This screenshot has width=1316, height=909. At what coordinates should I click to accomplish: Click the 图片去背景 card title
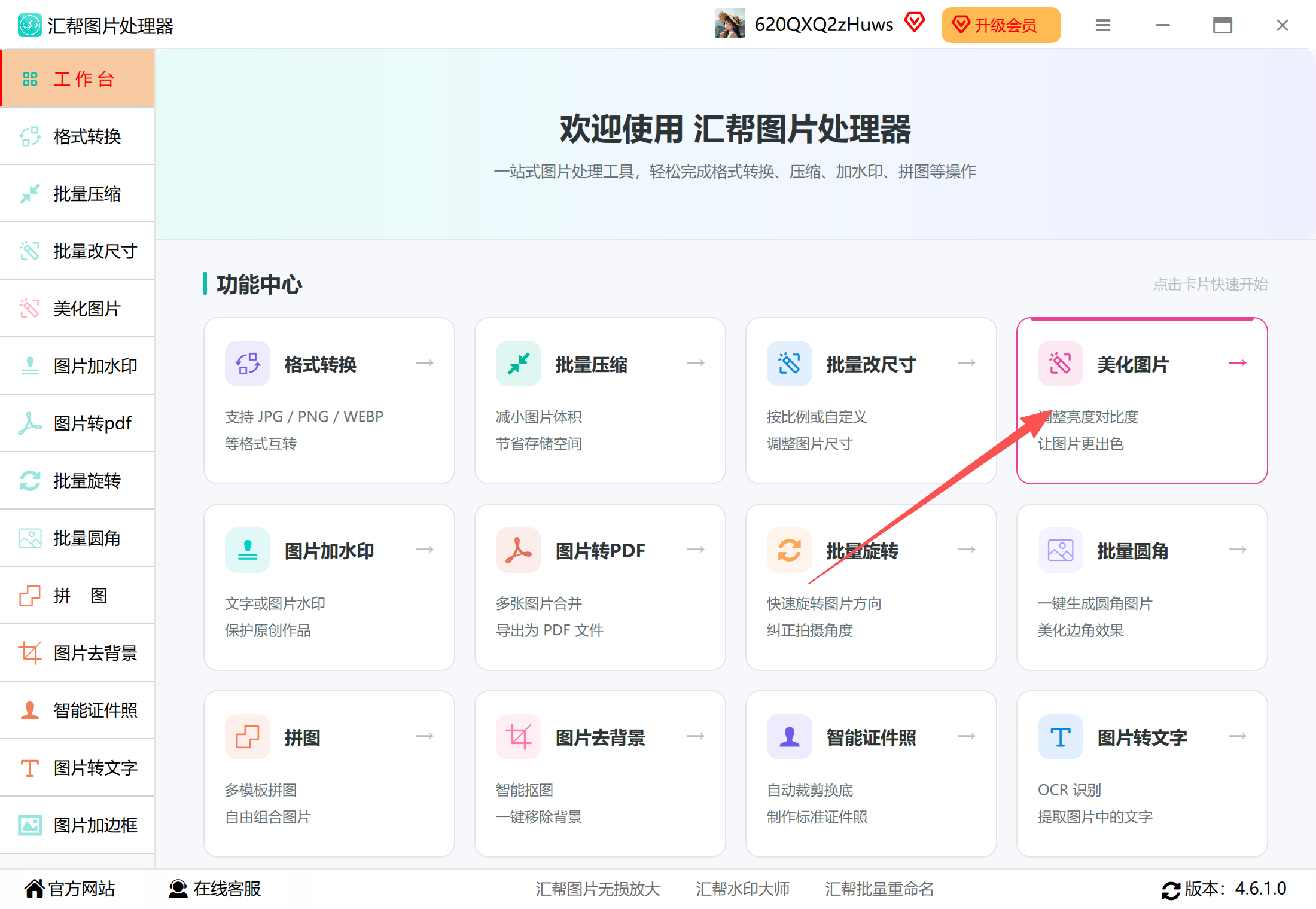coord(600,737)
